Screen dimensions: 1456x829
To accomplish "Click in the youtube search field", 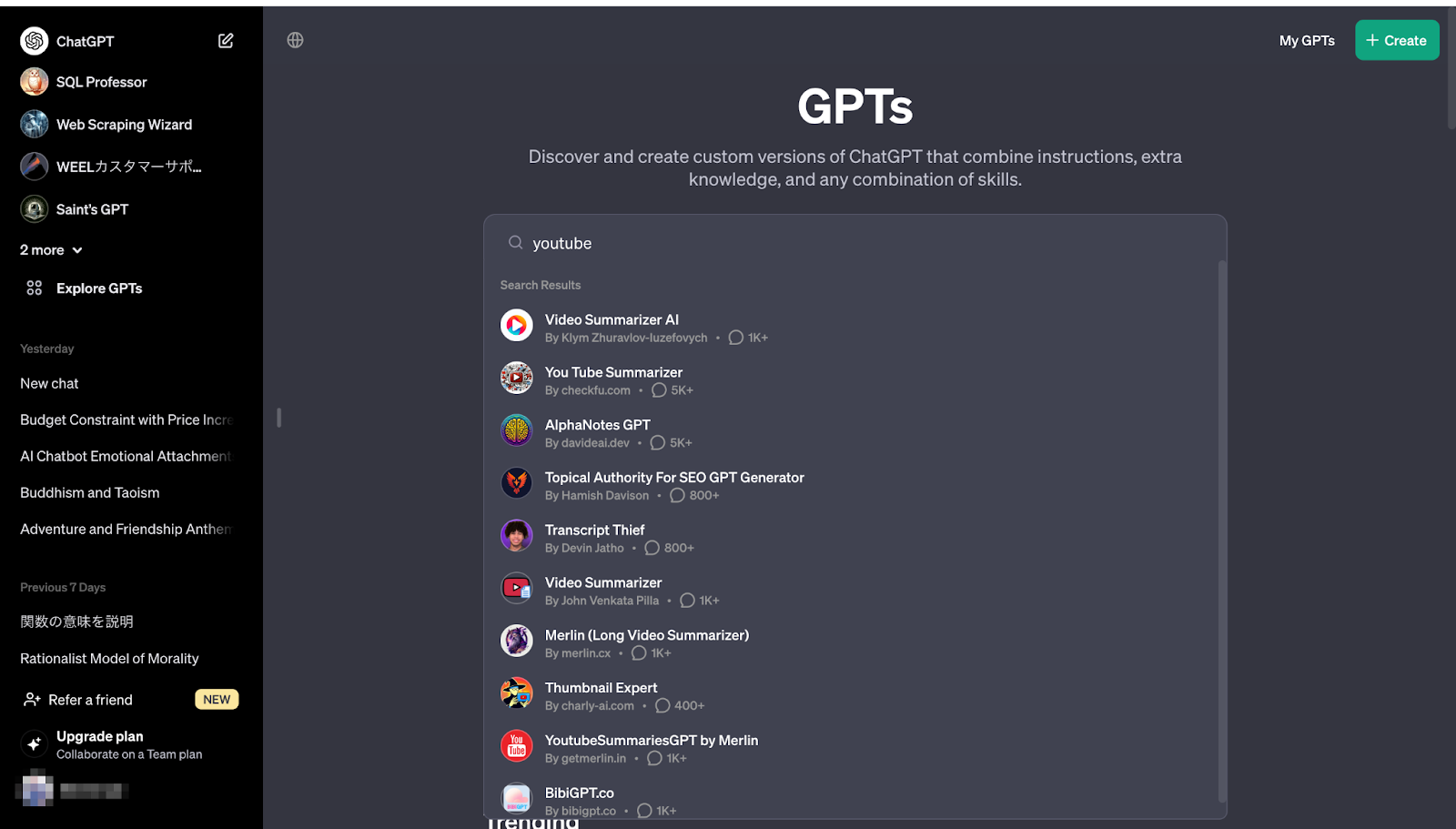I will coord(855,243).
